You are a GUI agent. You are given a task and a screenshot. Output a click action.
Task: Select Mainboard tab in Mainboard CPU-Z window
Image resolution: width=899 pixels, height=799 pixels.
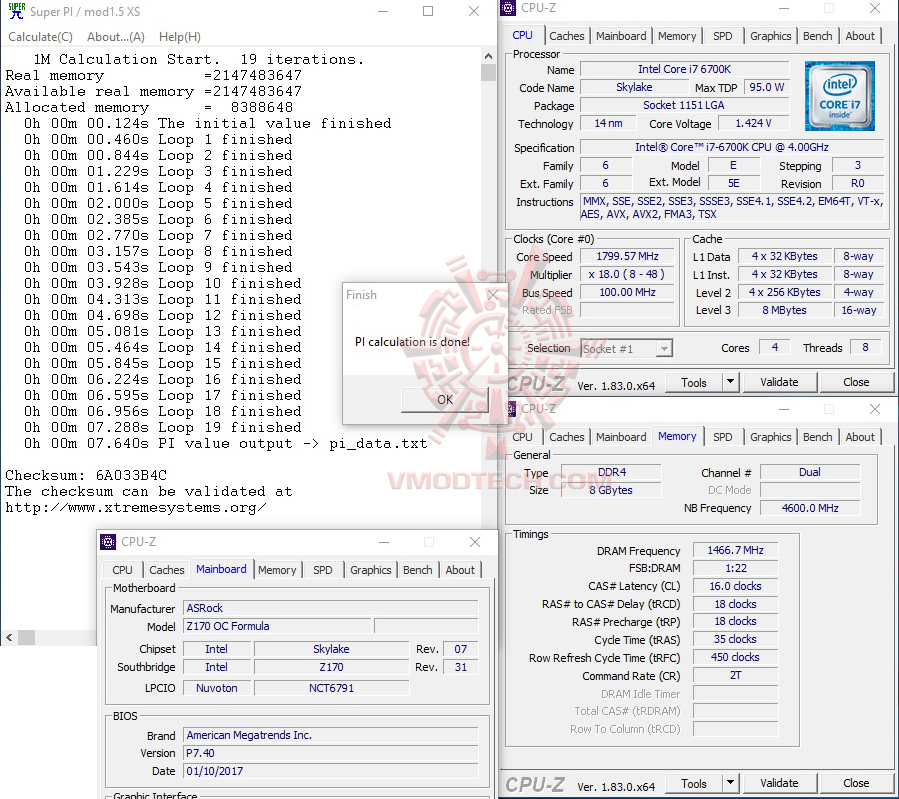221,569
